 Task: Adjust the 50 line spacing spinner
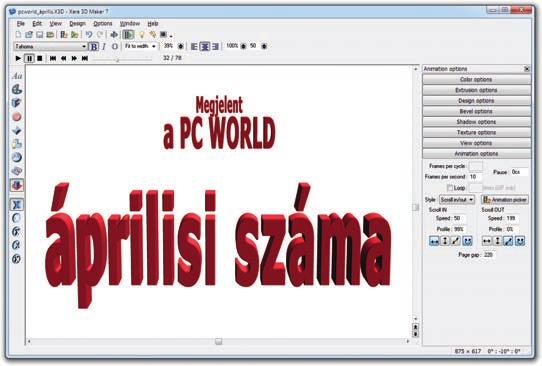point(264,46)
